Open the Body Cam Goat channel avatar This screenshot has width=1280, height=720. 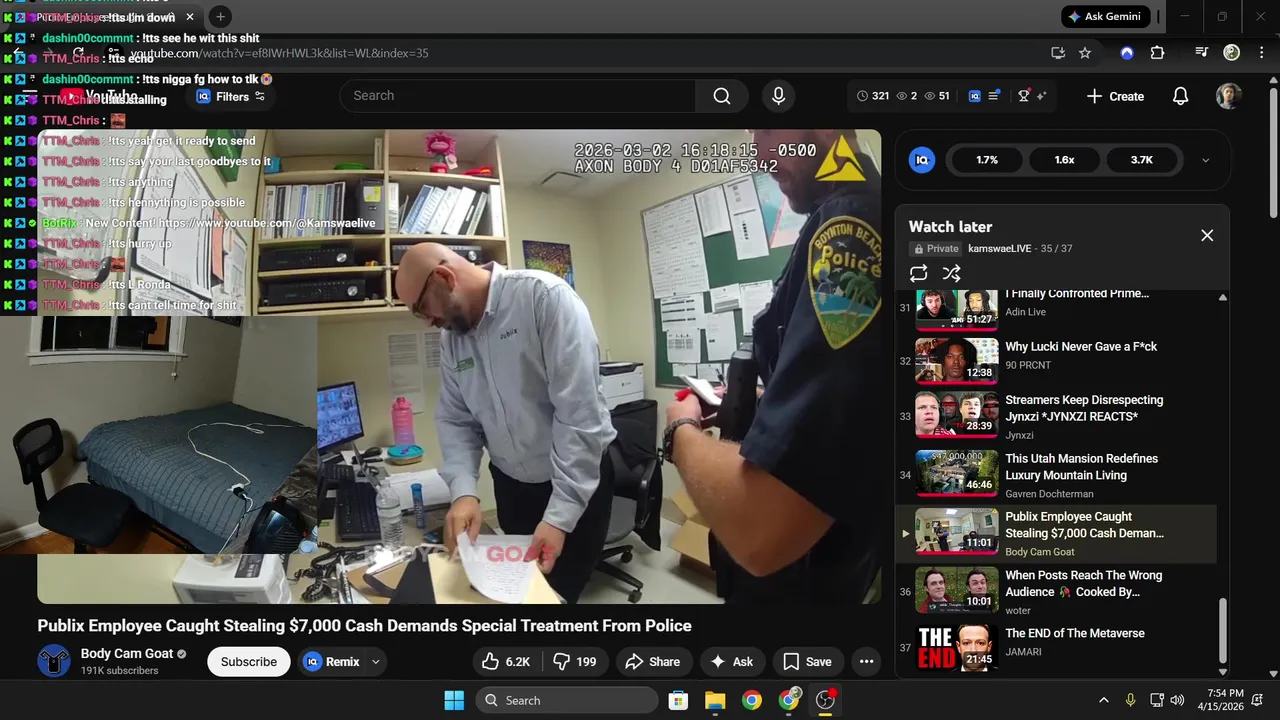coord(54,661)
